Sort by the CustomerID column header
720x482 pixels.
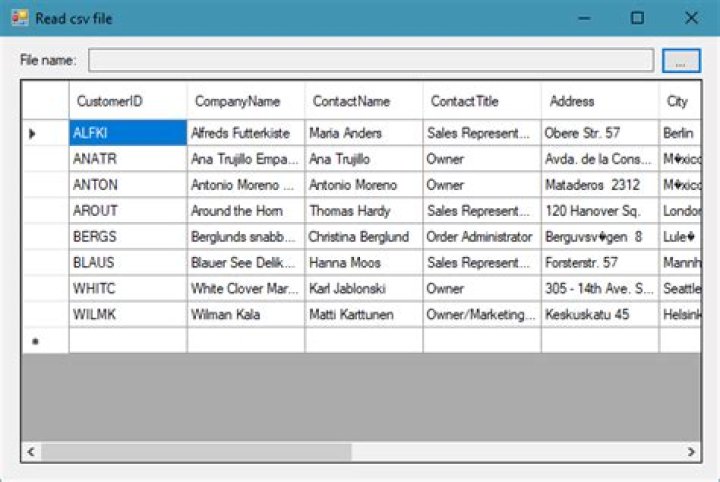pos(128,101)
